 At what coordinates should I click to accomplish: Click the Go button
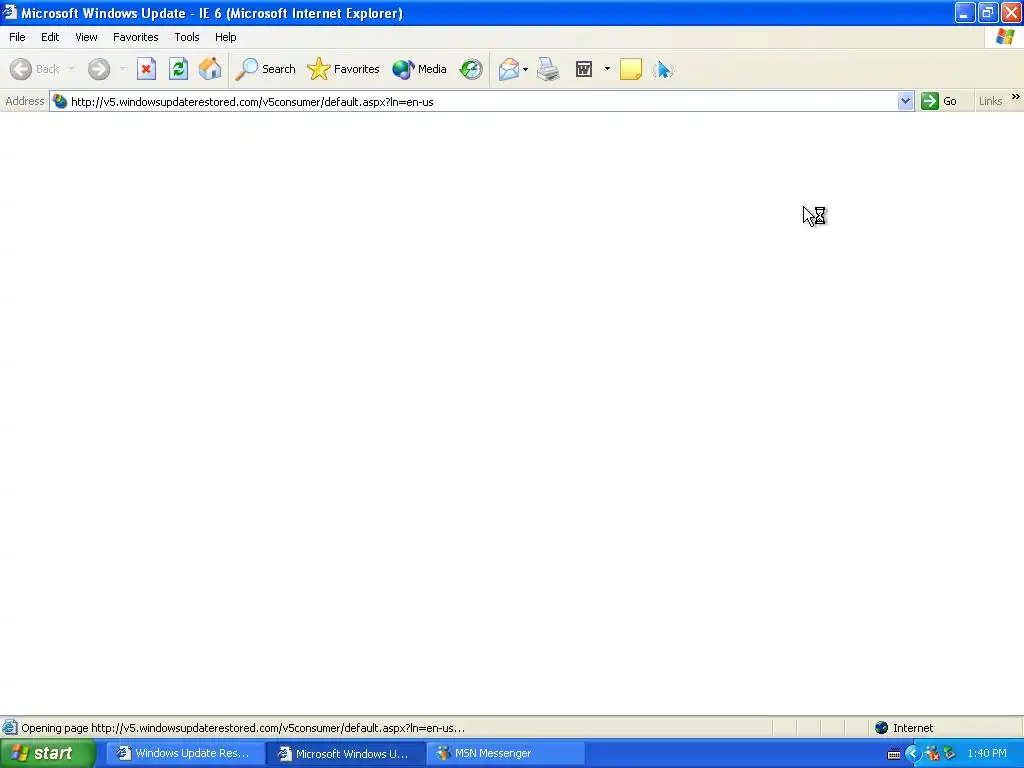click(939, 101)
